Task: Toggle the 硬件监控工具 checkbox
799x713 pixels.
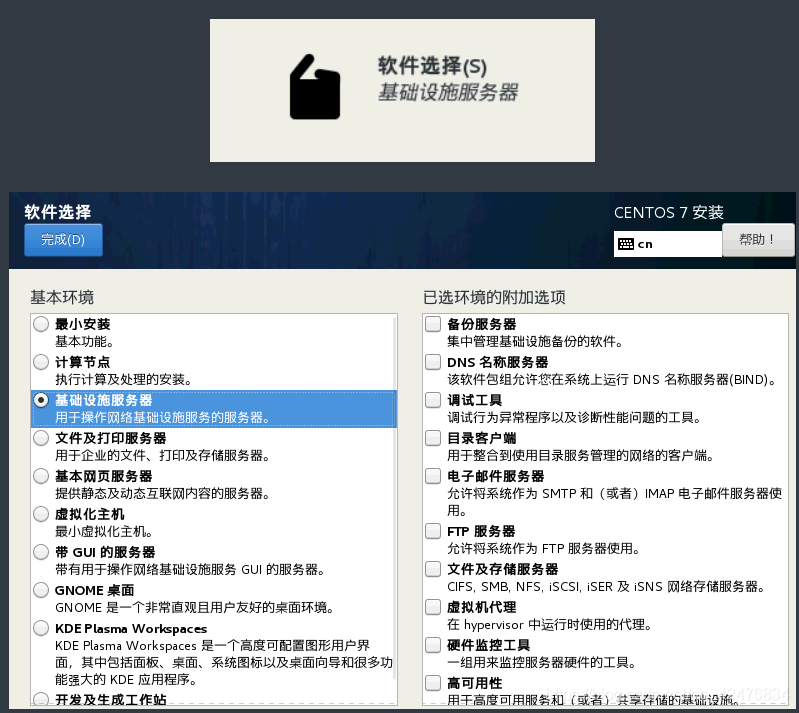Action: click(x=433, y=645)
